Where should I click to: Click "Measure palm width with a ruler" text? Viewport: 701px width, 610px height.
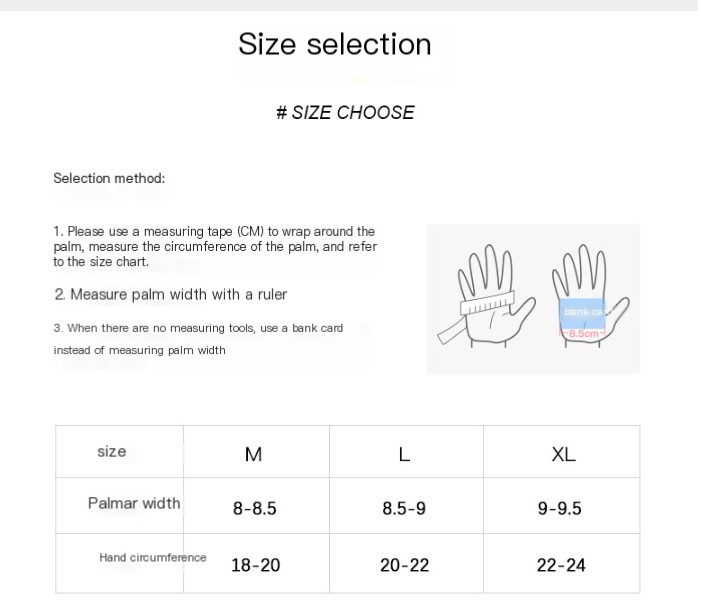click(x=171, y=294)
